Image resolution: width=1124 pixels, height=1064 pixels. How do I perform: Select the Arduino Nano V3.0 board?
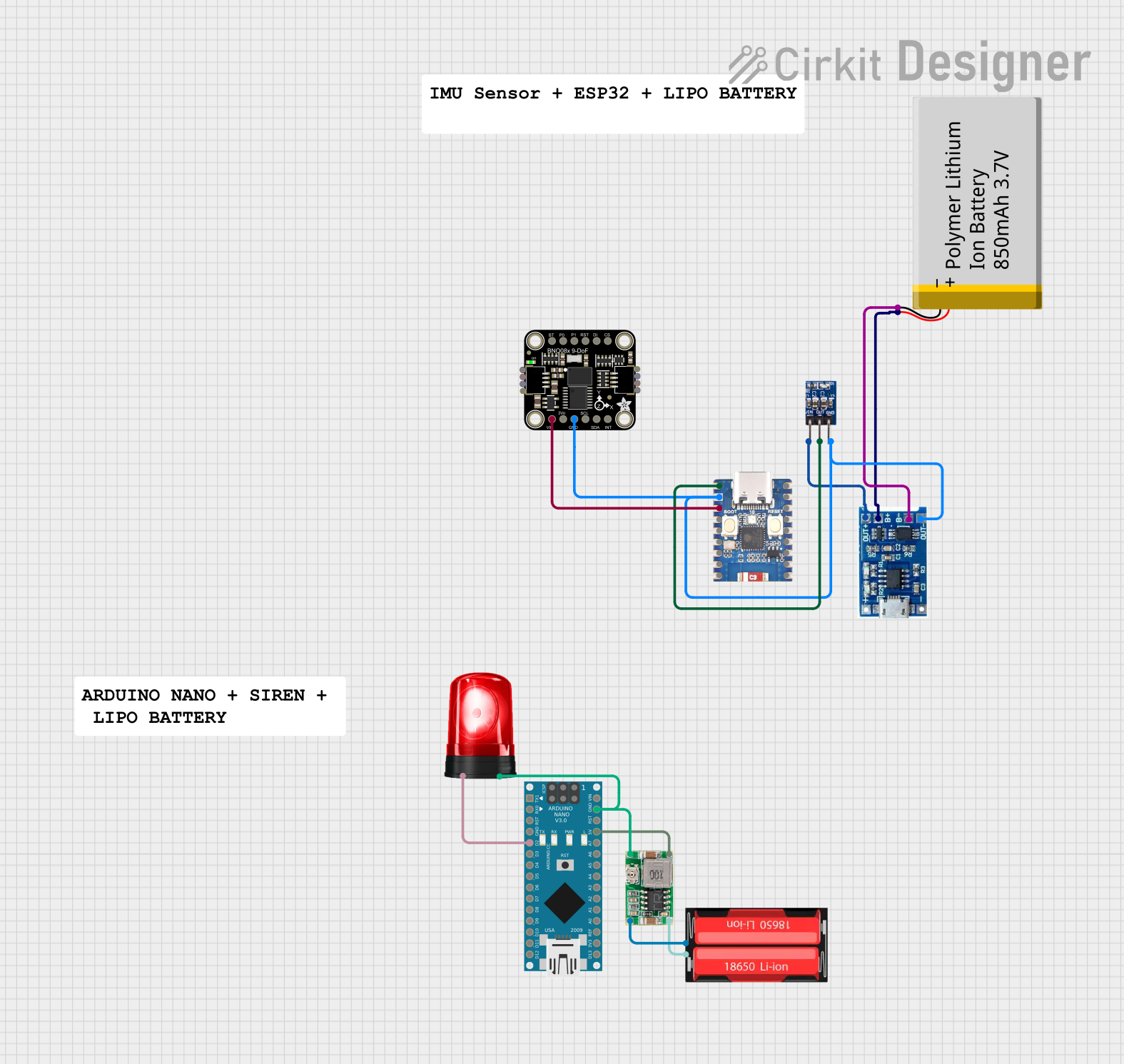(x=563, y=877)
